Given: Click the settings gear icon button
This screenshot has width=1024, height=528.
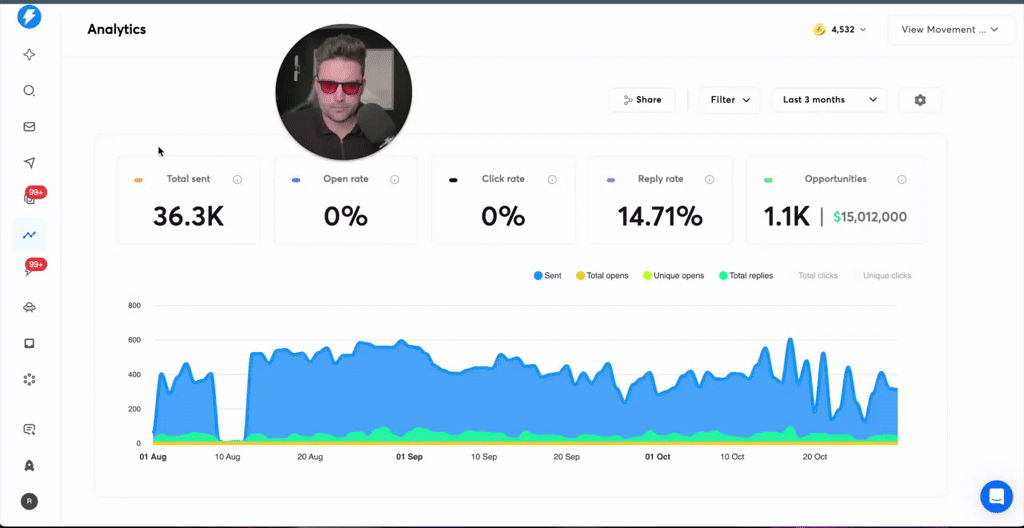Looking at the screenshot, I should click(x=920, y=100).
